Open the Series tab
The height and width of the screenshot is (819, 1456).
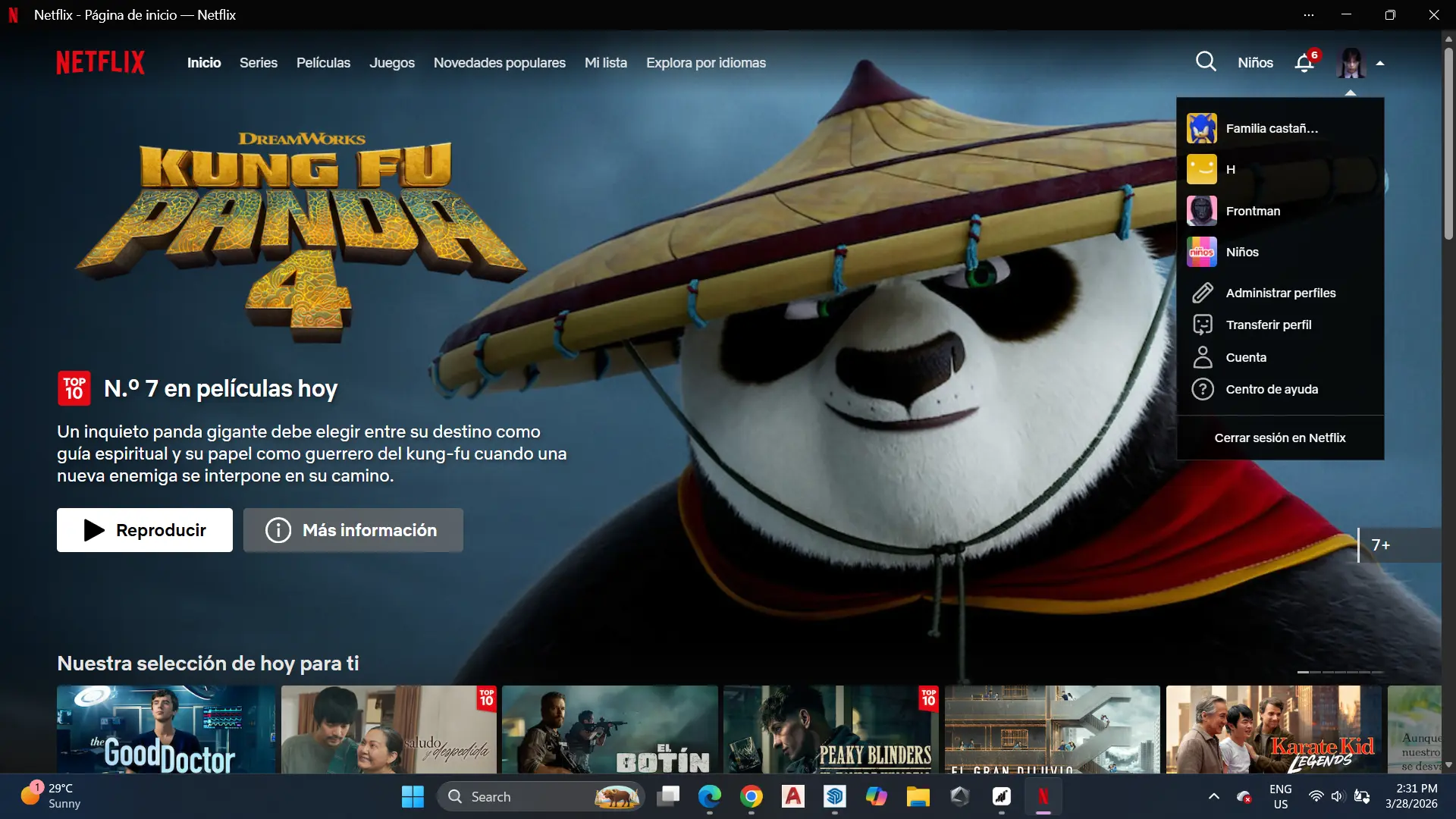click(259, 63)
